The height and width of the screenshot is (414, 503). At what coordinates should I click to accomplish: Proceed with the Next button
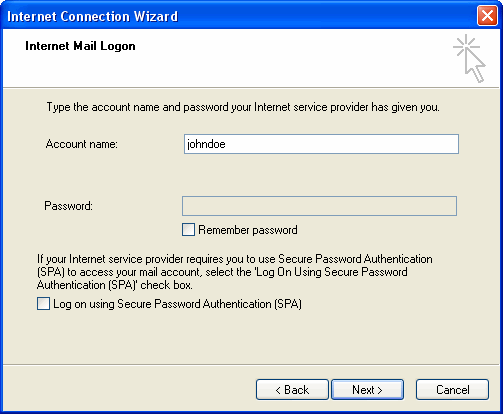pyautogui.click(x=367, y=389)
